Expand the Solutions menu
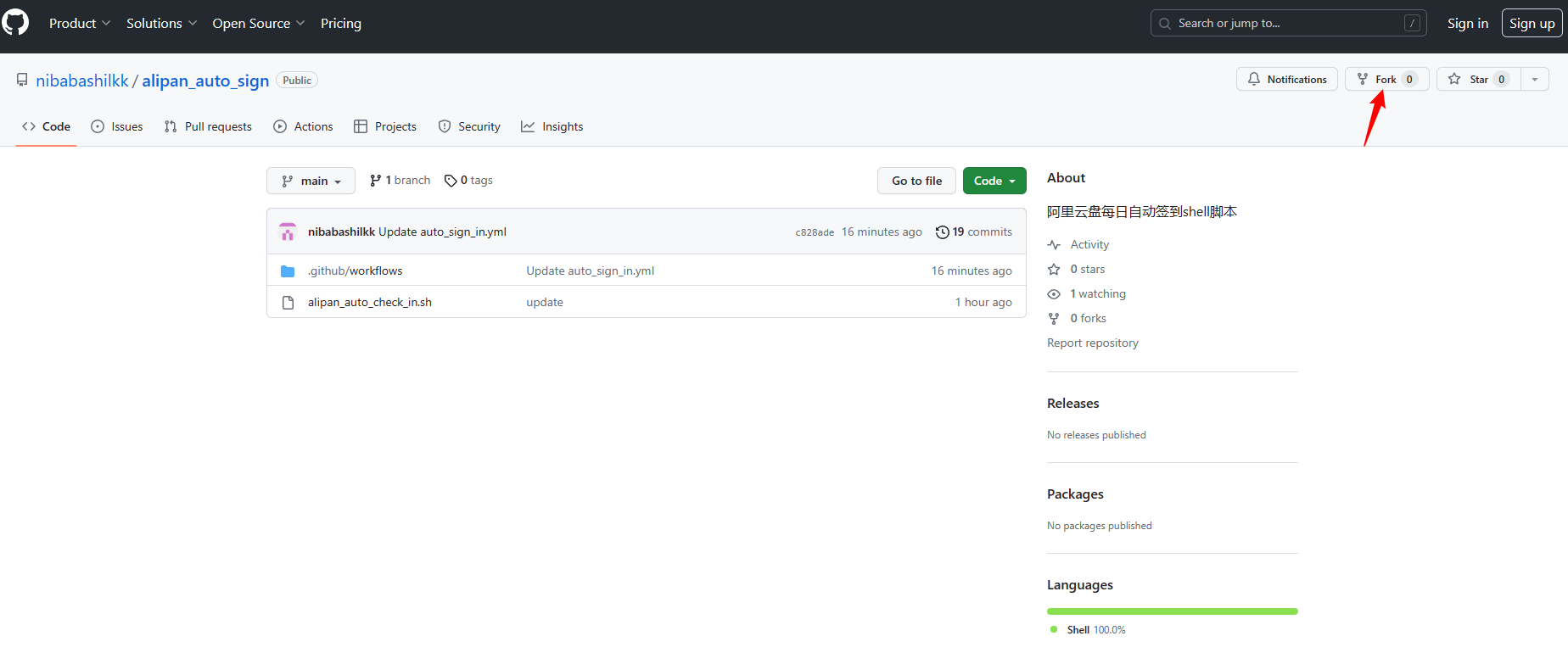Screen dimensions: 1568x664 161,24
